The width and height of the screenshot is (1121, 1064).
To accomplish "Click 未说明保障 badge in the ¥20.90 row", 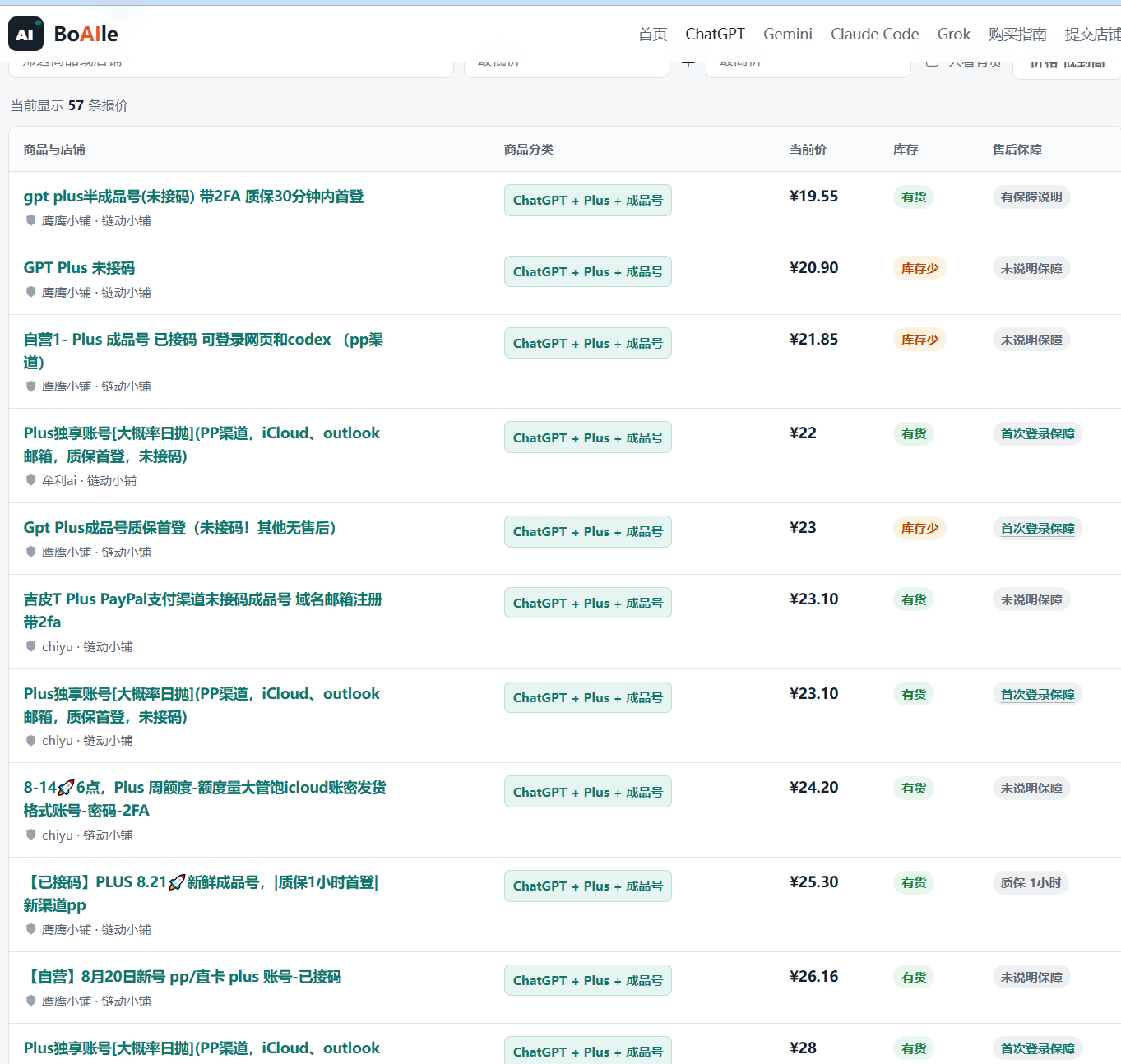I will [x=1031, y=268].
